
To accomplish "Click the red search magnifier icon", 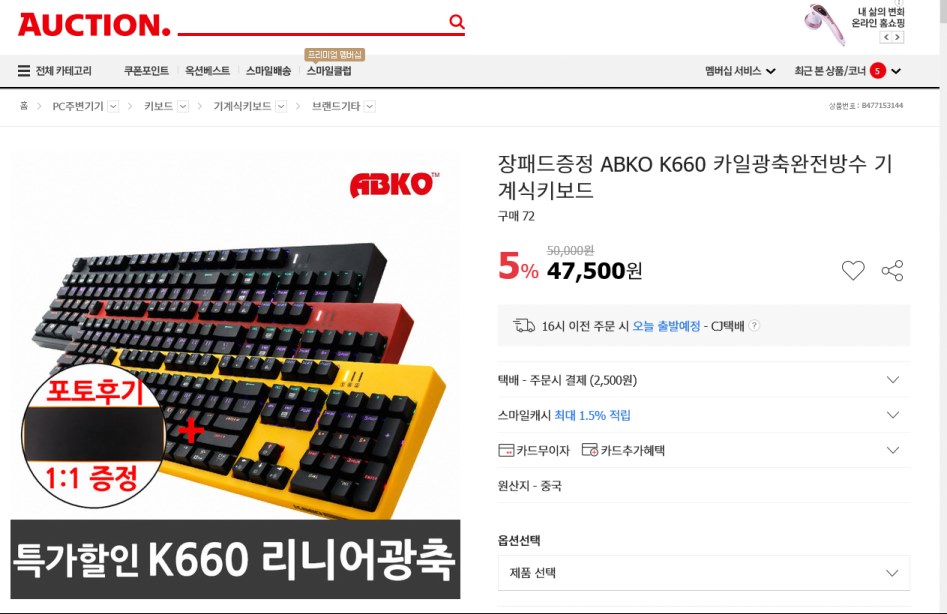I will (457, 22).
